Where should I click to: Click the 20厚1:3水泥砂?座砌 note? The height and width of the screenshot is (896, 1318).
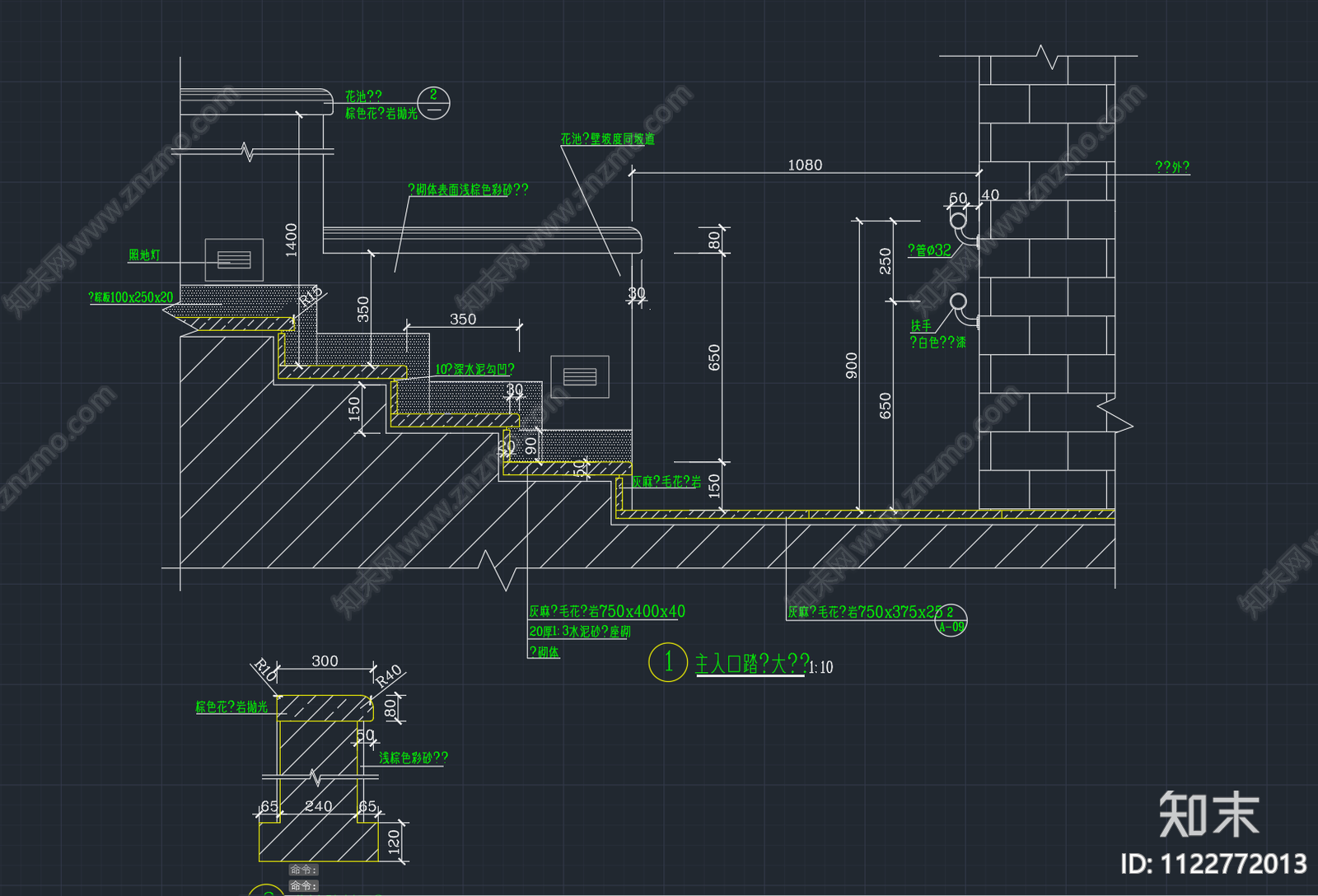pyautogui.click(x=580, y=632)
